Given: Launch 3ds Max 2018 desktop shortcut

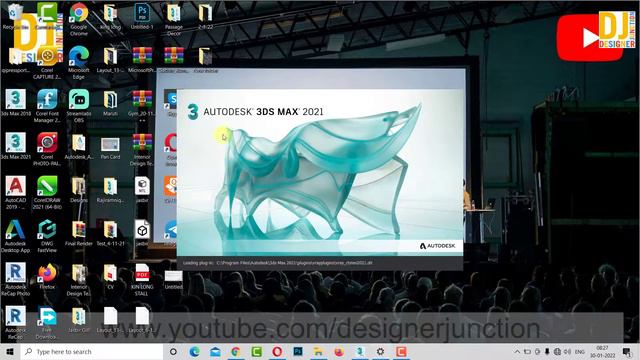Looking at the screenshot, I should [x=16, y=102].
